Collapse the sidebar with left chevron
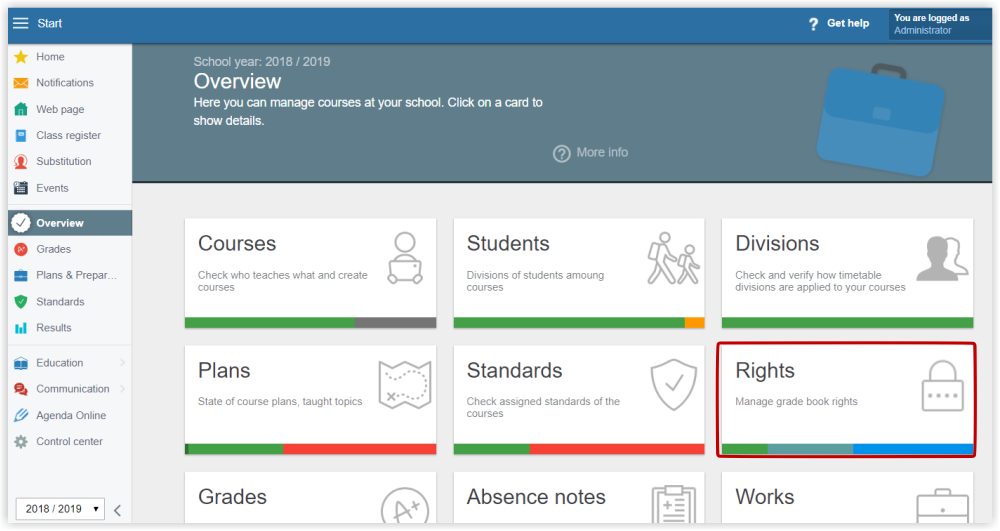Image resolution: width=1000 pixels, height=531 pixels. [117, 510]
